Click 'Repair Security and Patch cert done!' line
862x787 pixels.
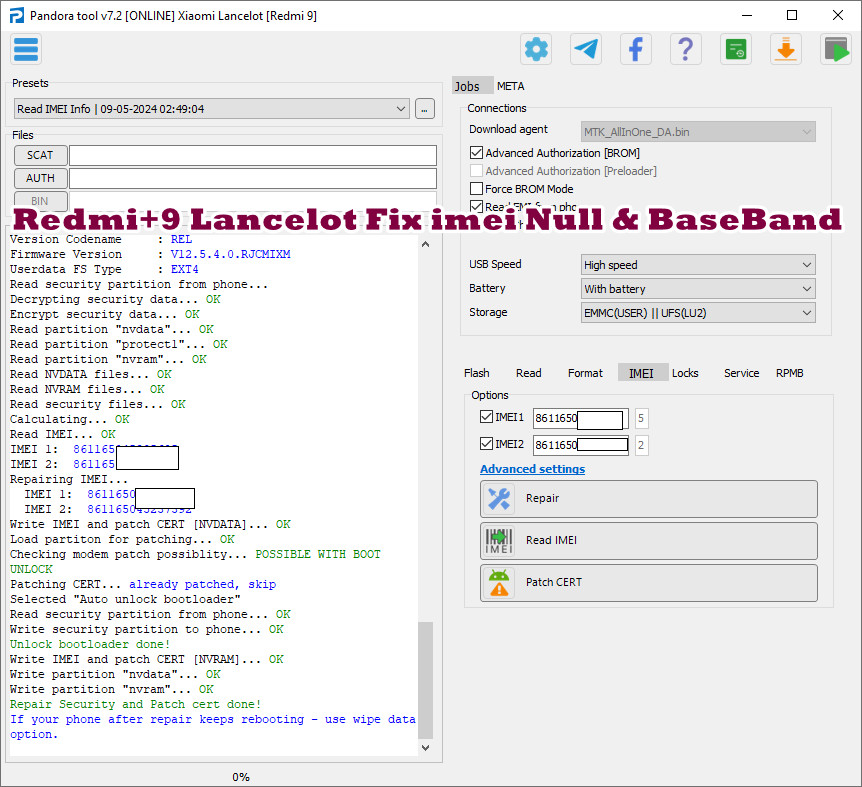[135, 705]
